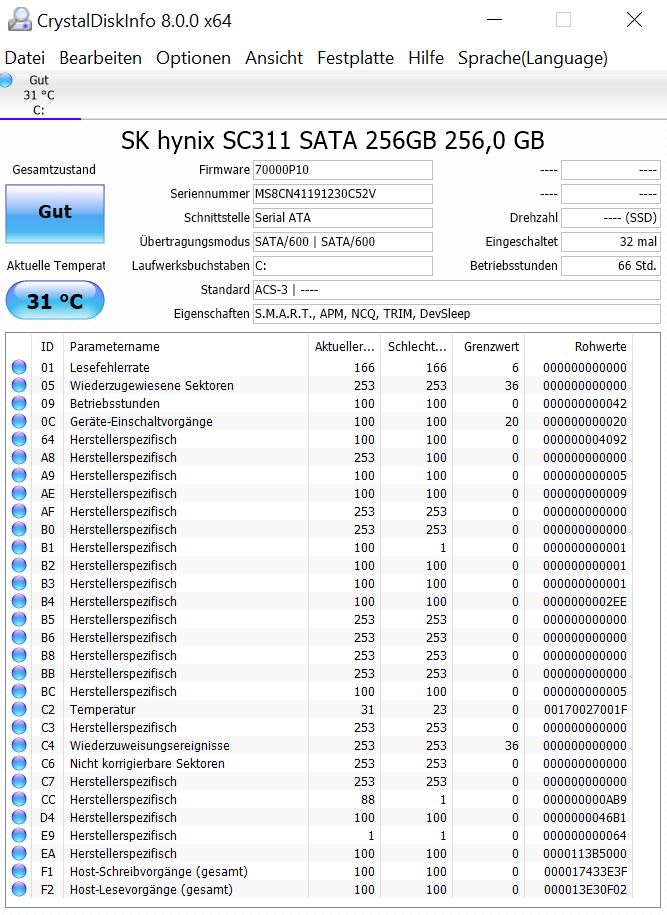Click the status orb for Temperatur row
Viewport: 667px width, 915px height.
coord(19,709)
